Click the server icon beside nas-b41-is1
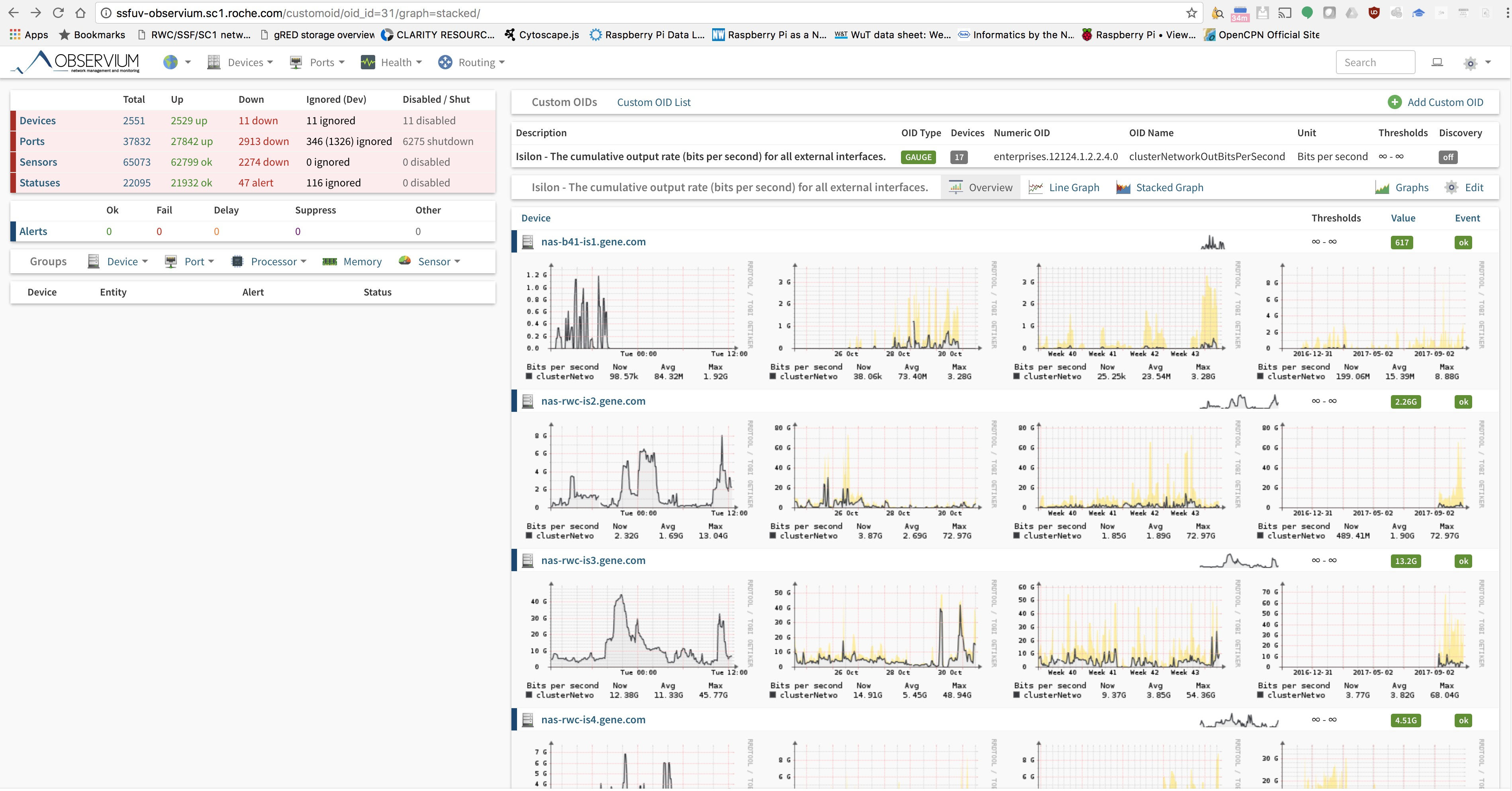 pyautogui.click(x=528, y=242)
